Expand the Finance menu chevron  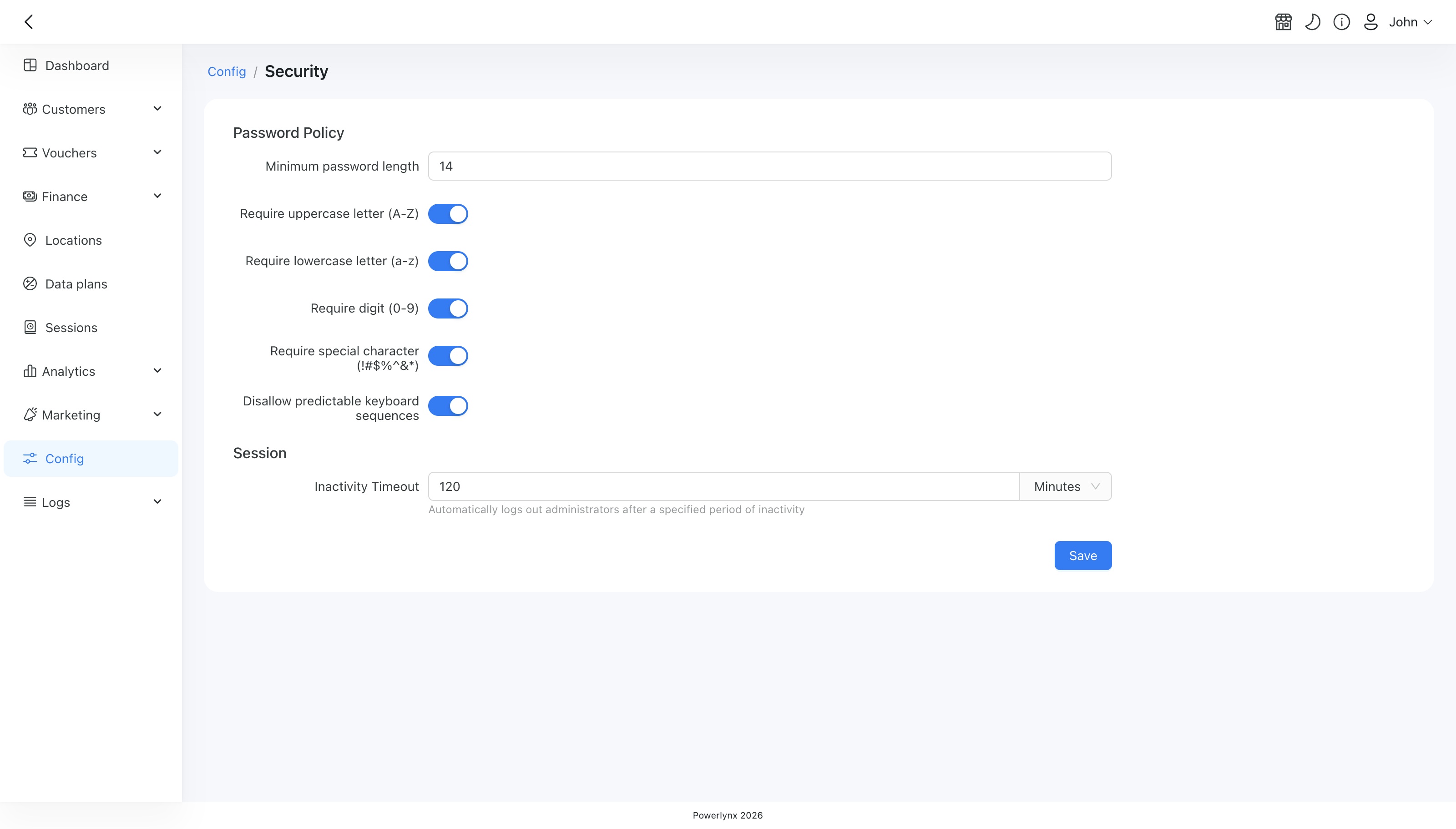pyautogui.click(x=158, y=197)
